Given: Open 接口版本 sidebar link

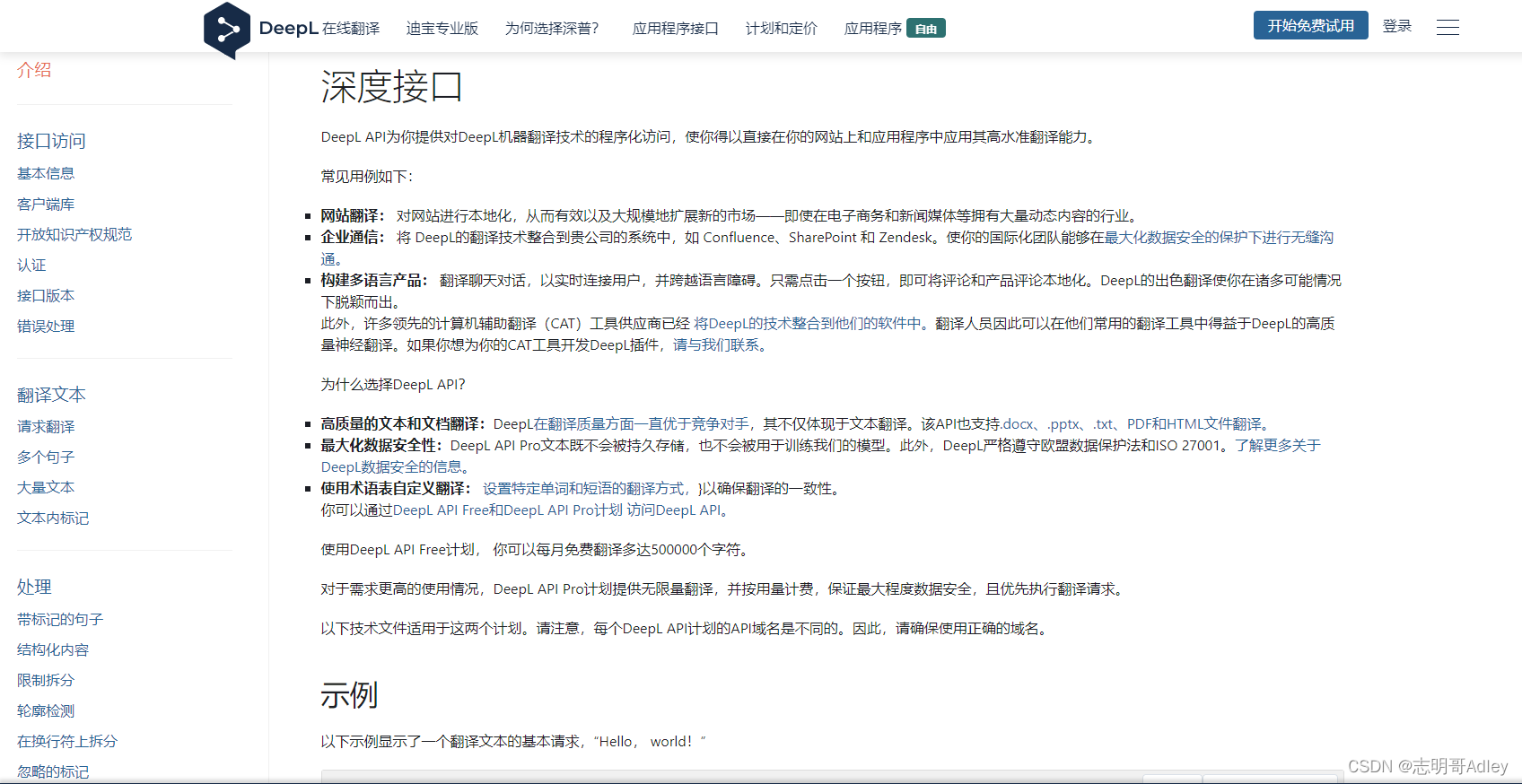Looking at the screenshot, I should point(46,295).
